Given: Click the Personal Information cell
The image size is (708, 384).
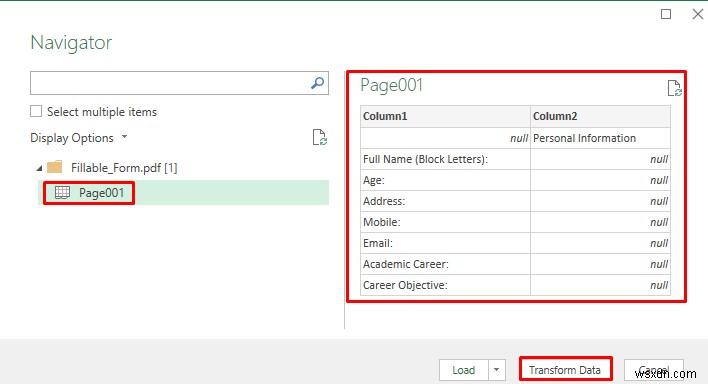Looking at the screenshot, I should 601,138.
